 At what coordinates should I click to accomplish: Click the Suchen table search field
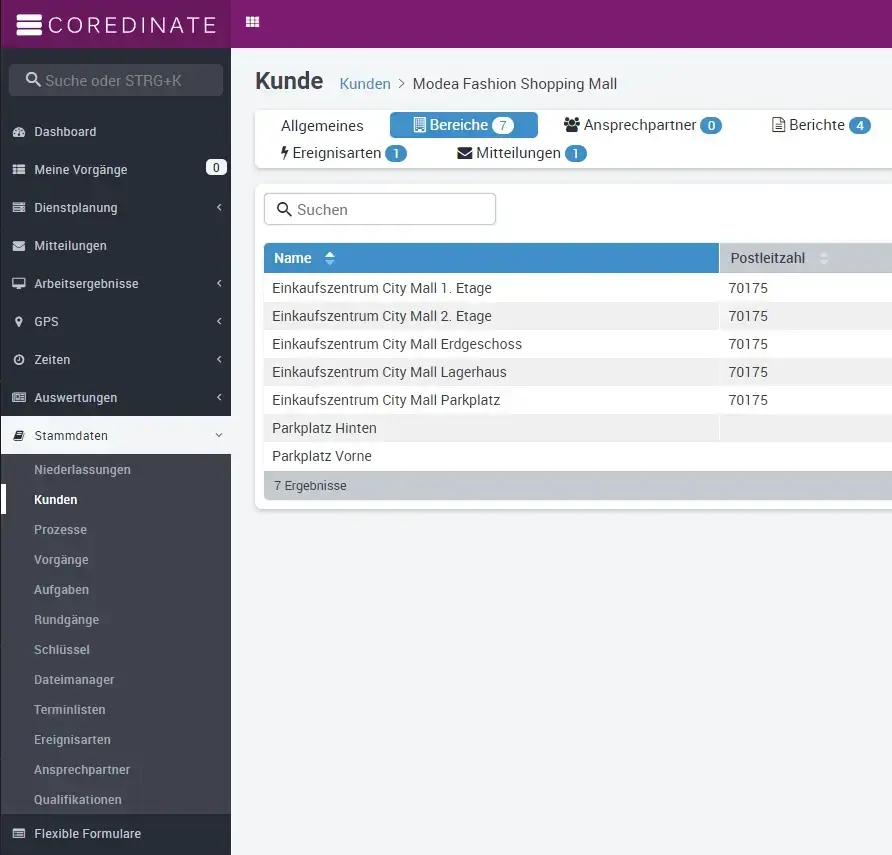380,209
